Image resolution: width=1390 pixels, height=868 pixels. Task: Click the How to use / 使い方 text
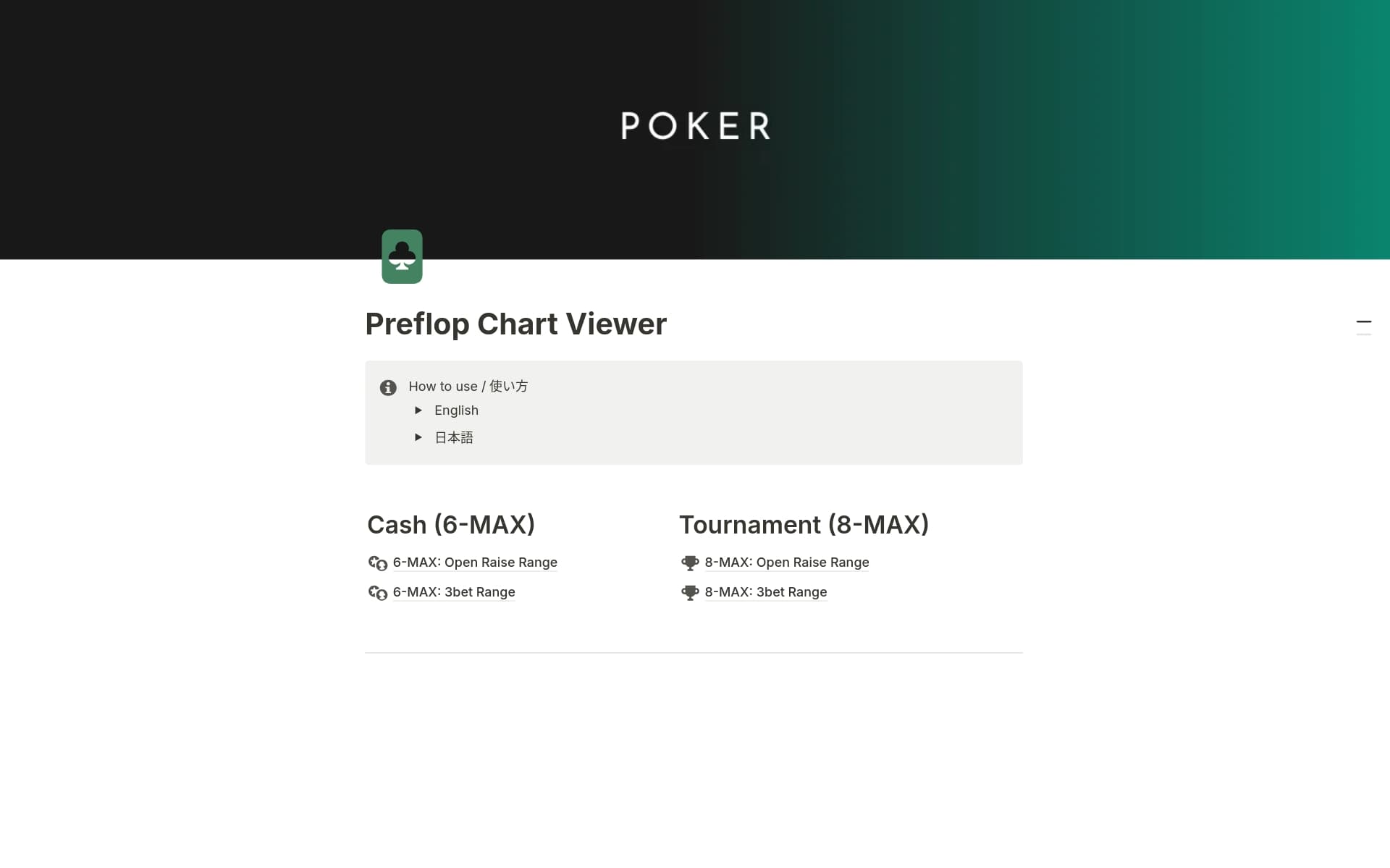[x=468, y=386]
